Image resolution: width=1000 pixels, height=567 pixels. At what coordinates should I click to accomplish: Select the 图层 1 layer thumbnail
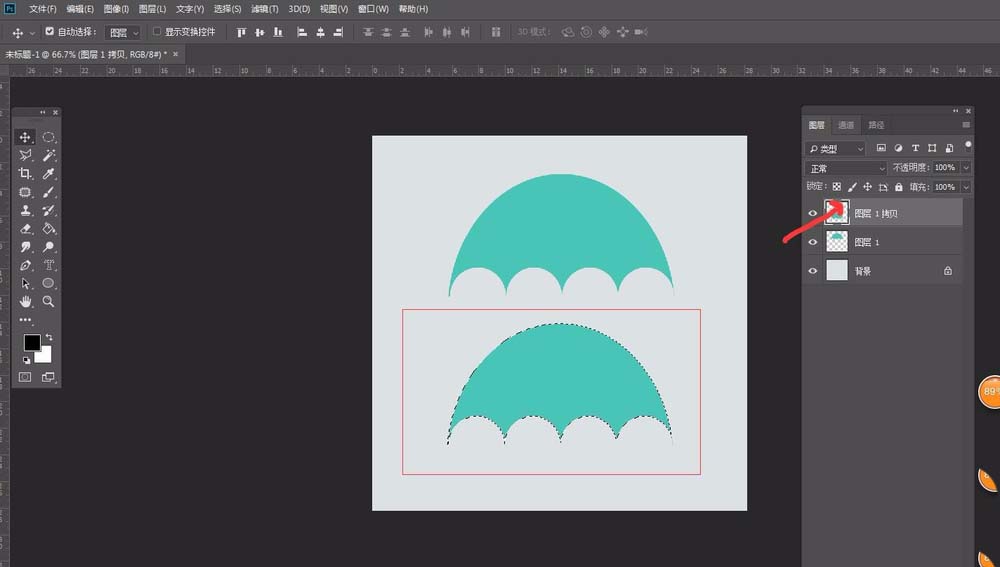(x=836, y=242)
